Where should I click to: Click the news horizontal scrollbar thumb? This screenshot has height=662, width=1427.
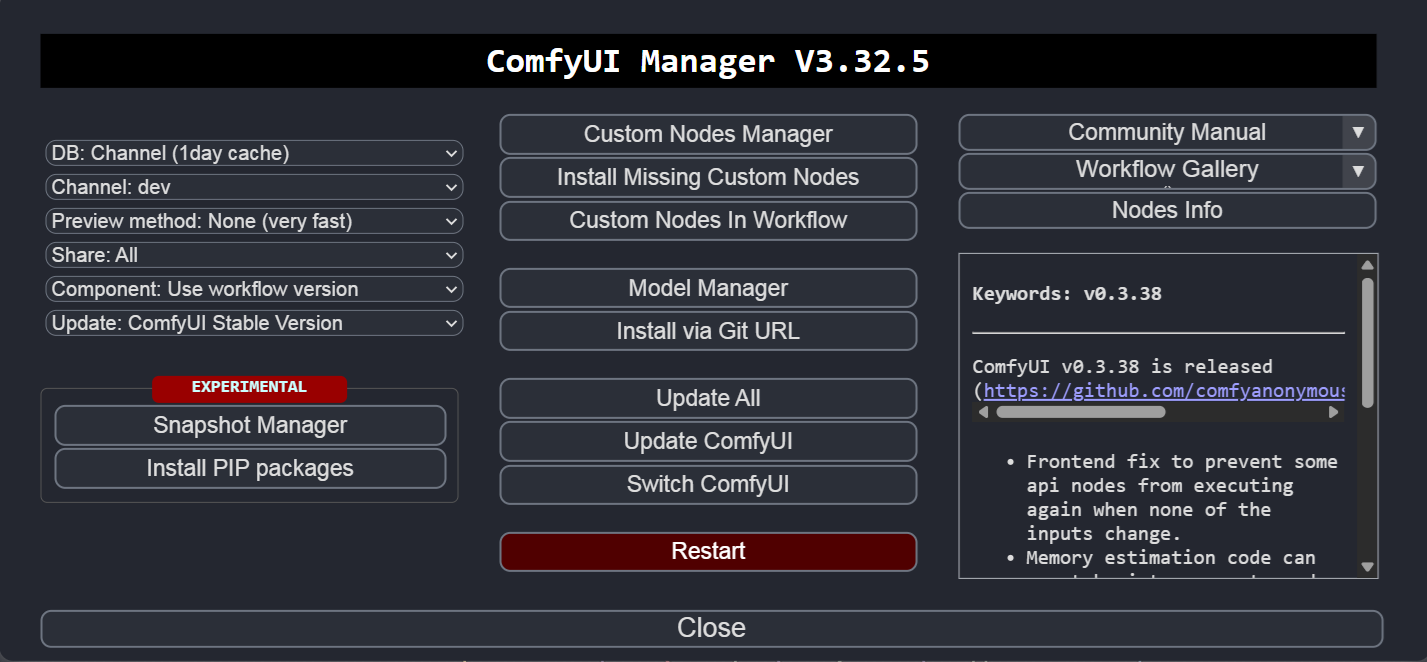point(1080,412)
